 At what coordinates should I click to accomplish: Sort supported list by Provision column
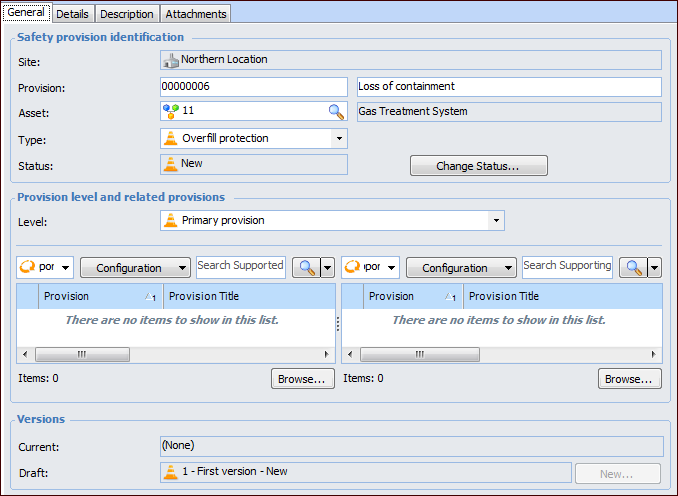(100, 296)
